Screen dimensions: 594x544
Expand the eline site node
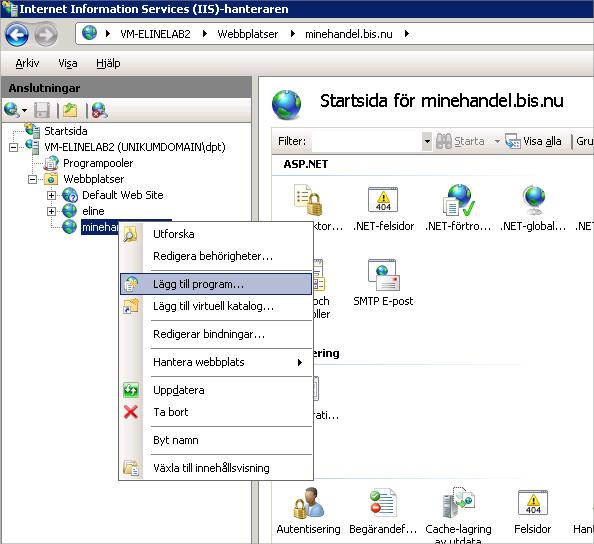tap(51, 211)
